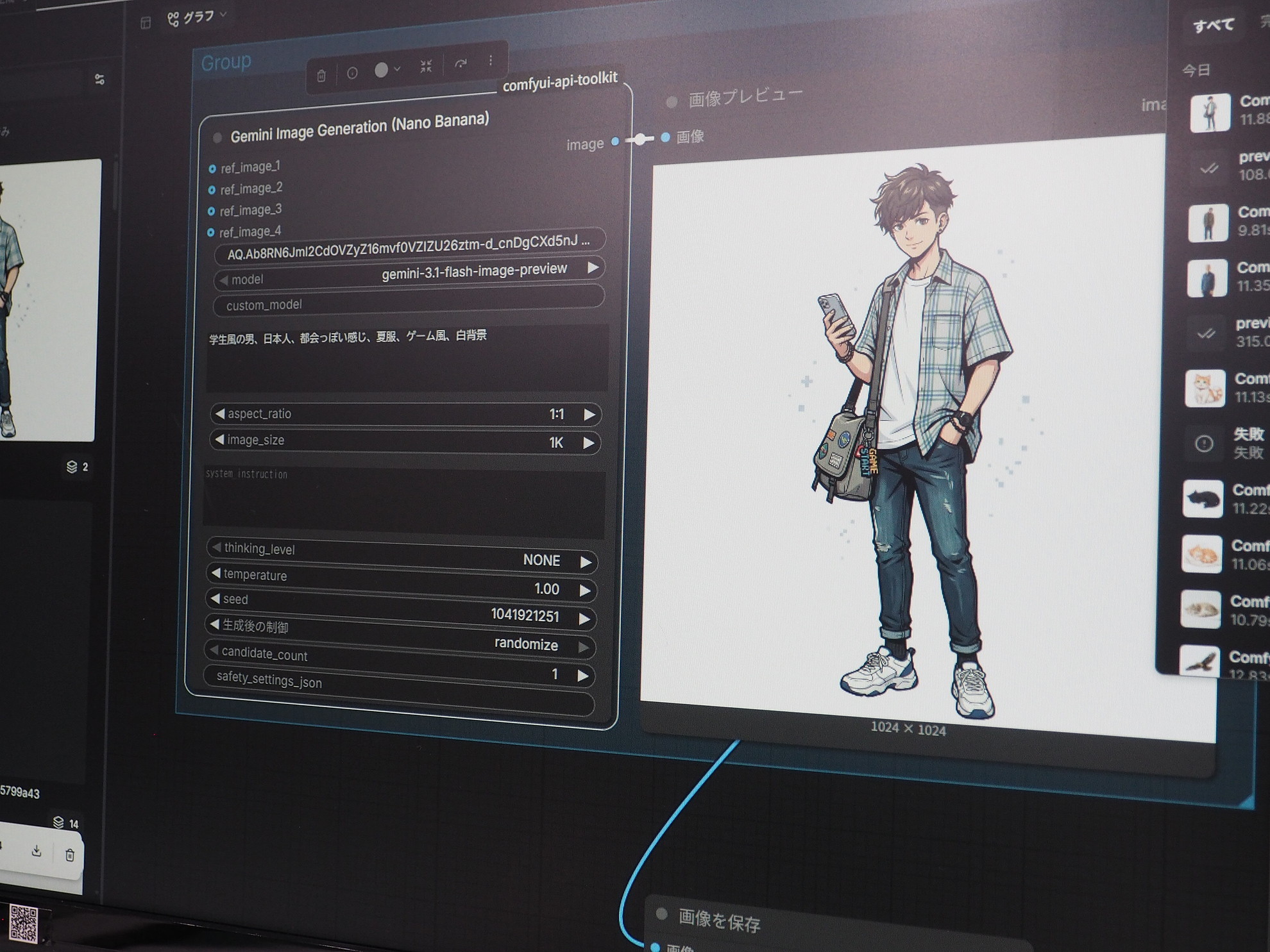This screenshot has height=952, width=1270.
Task: Open the three-dot more options menu
Action: (491, 60)
